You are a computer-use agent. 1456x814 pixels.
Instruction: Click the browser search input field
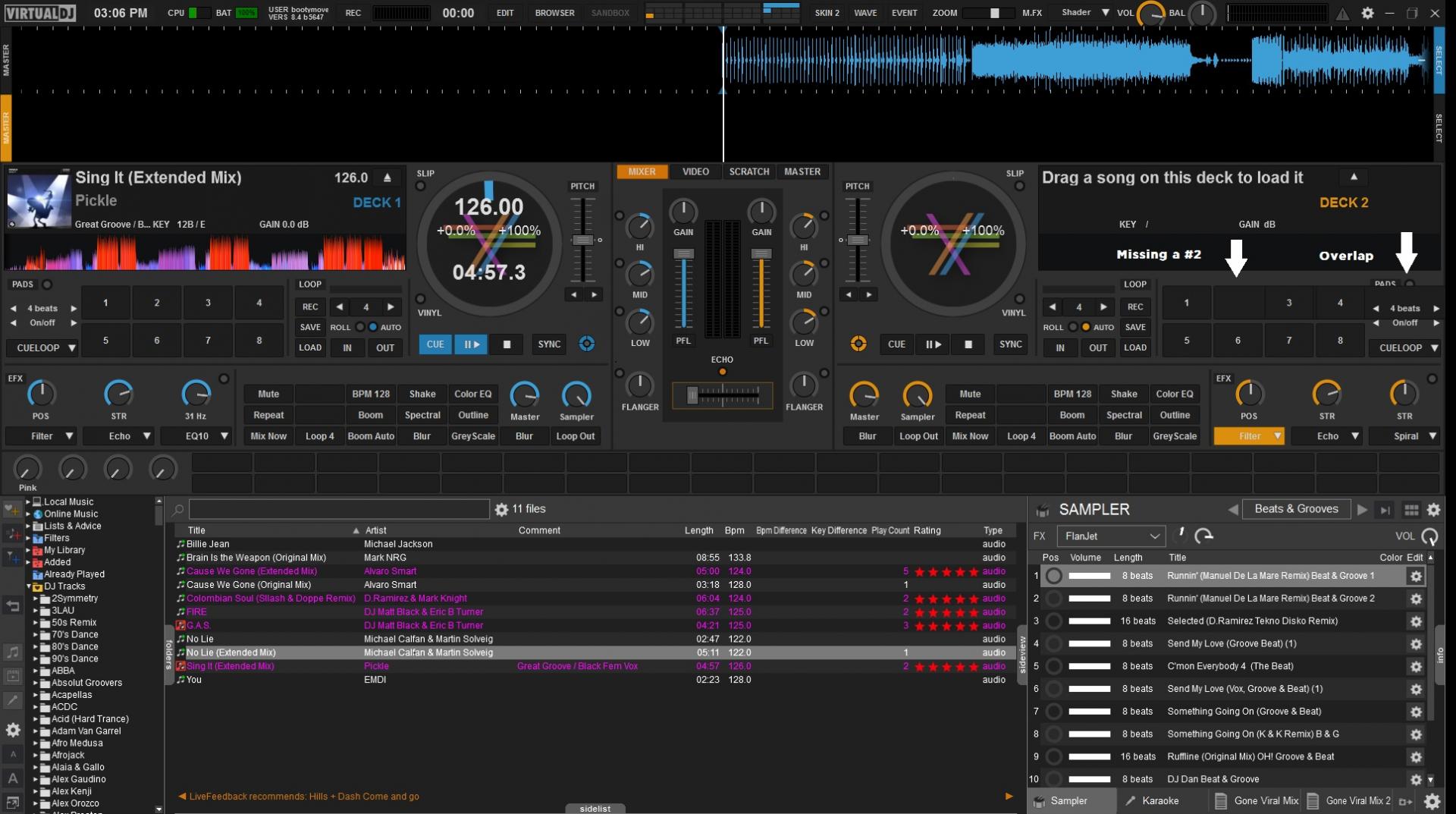coord(339,510)
